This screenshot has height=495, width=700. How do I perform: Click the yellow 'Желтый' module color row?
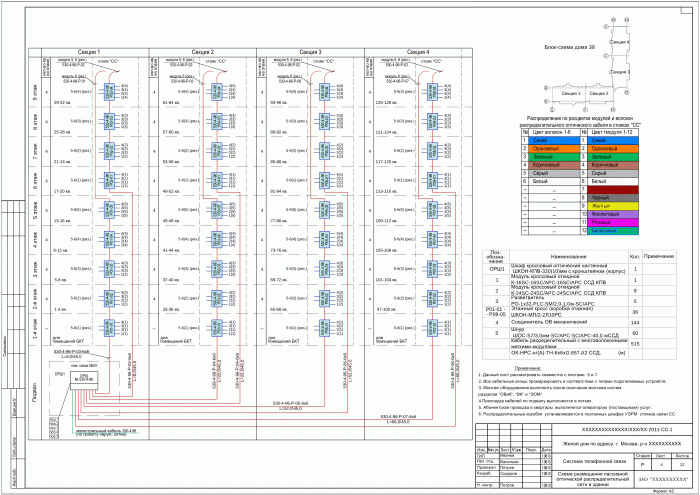(x=612, y=206)
